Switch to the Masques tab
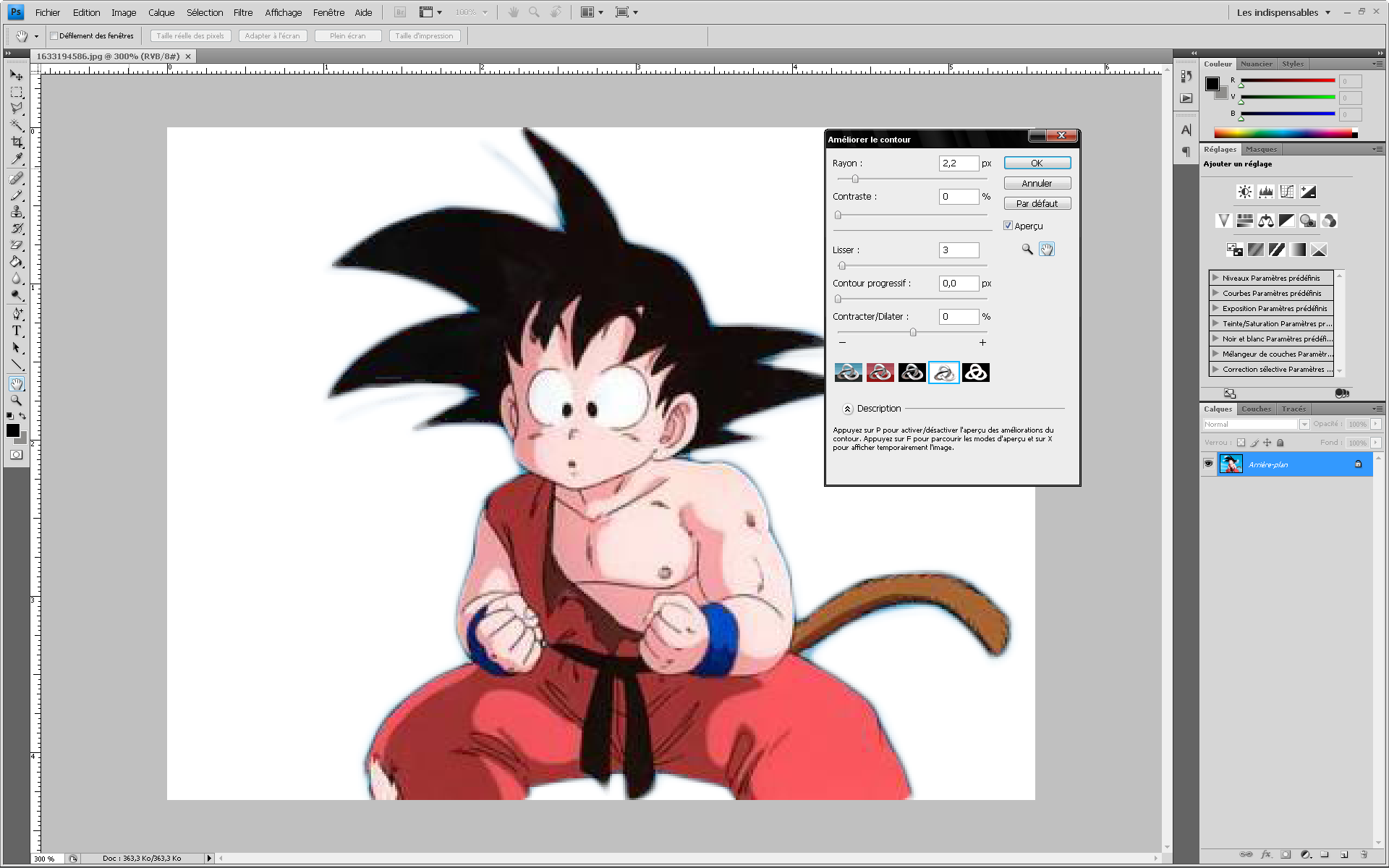1389x868 pixels. (1261, 149)
